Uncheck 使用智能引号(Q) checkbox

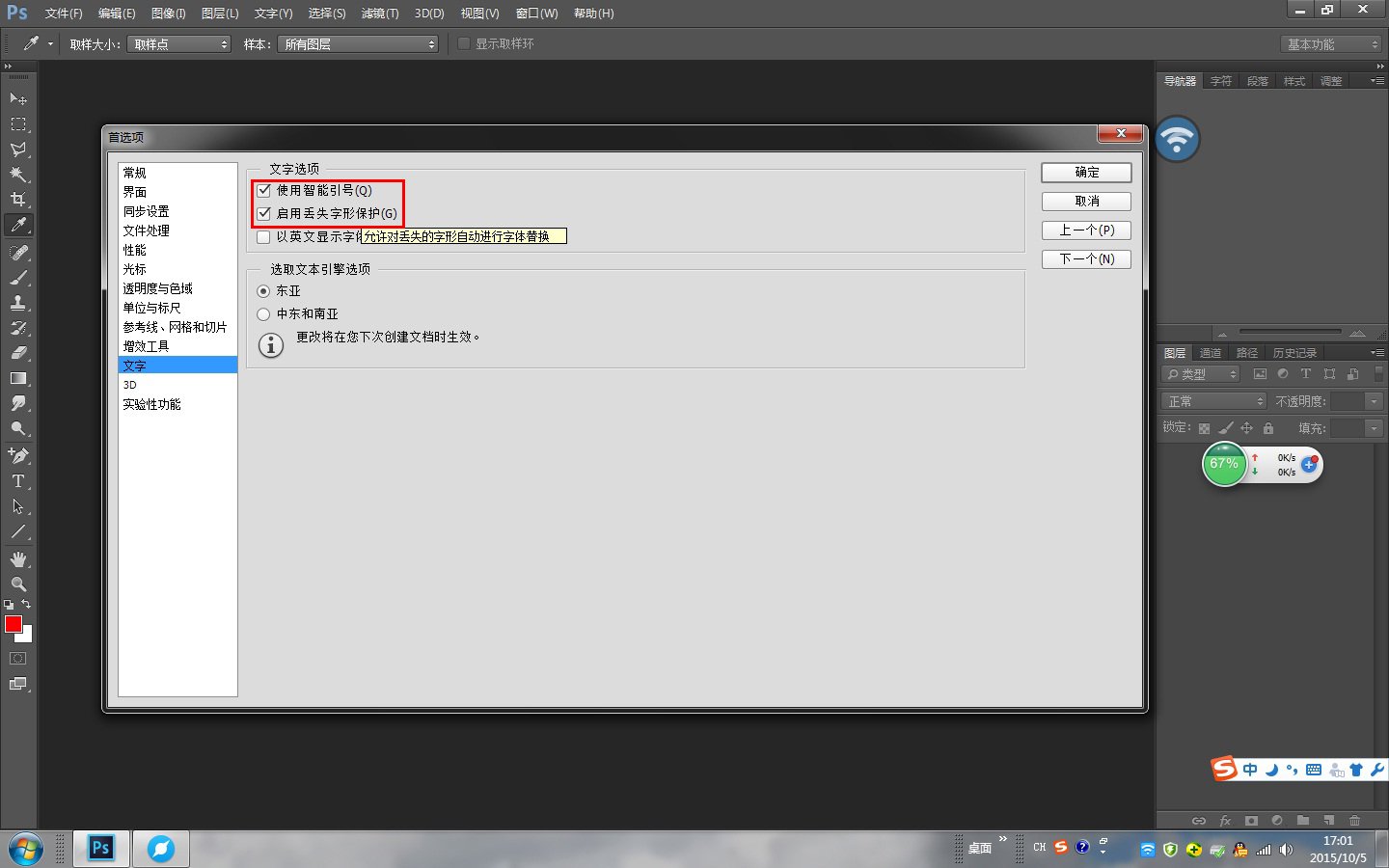pyautogui.click(x=264, y=190)
